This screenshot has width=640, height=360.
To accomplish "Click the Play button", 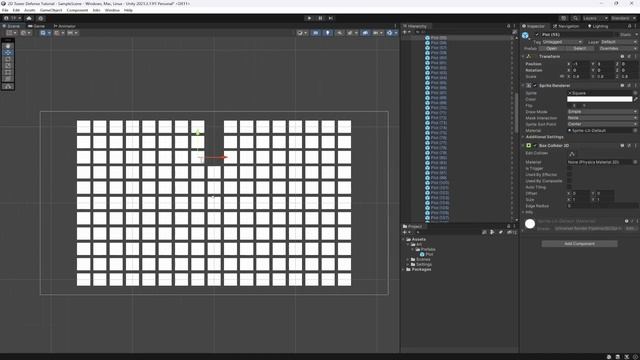I will 309,18.
